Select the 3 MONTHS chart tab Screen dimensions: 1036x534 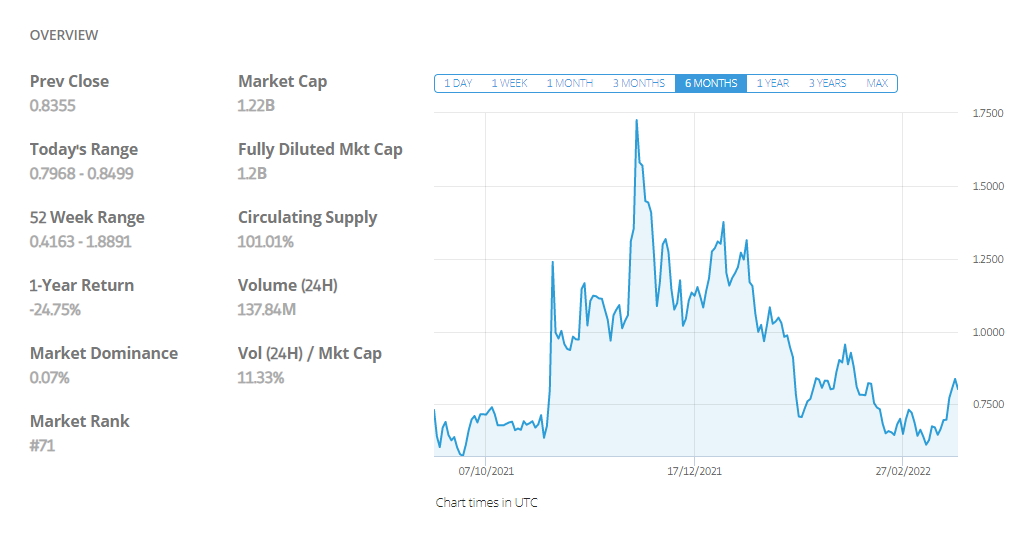[x=638, y=83]
